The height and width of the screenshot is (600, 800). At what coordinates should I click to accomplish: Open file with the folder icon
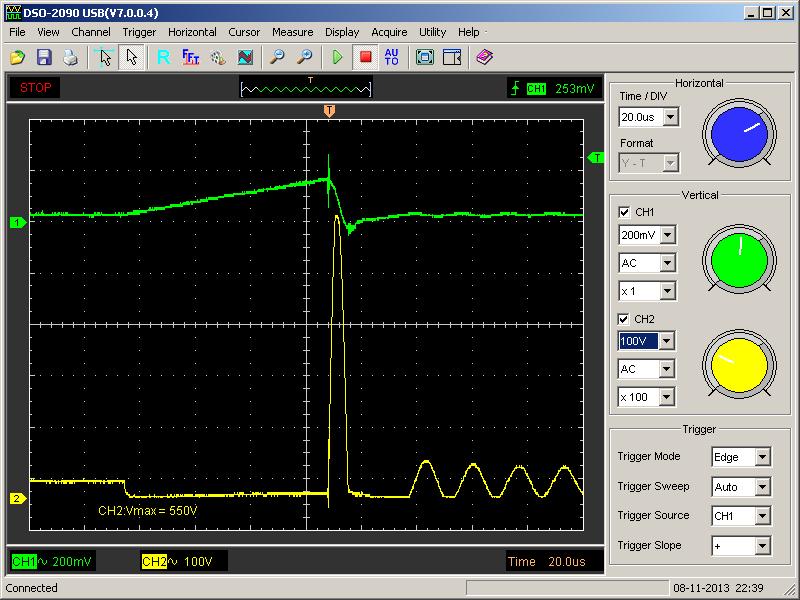pyautogui.click(x=18, y=57)
